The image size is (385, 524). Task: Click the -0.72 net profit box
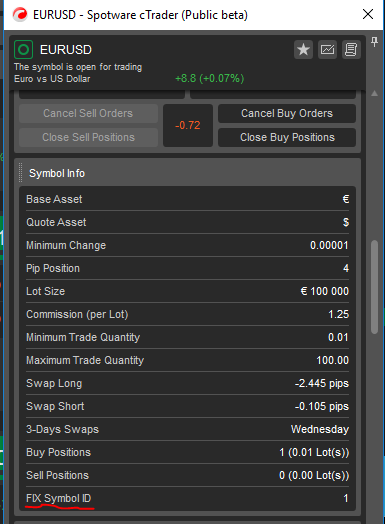click(x=188, y=125)
